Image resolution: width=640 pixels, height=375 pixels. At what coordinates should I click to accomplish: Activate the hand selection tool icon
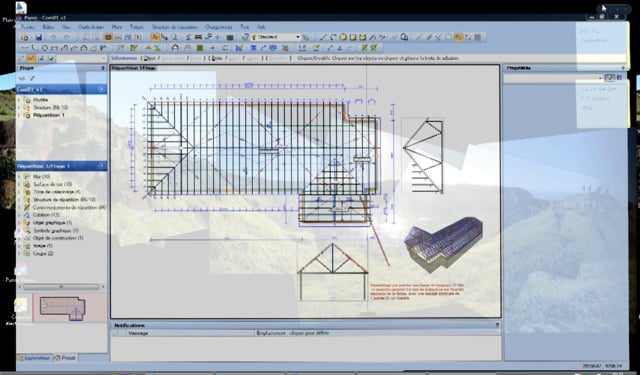pyautogui.click(x=155, y=37)
